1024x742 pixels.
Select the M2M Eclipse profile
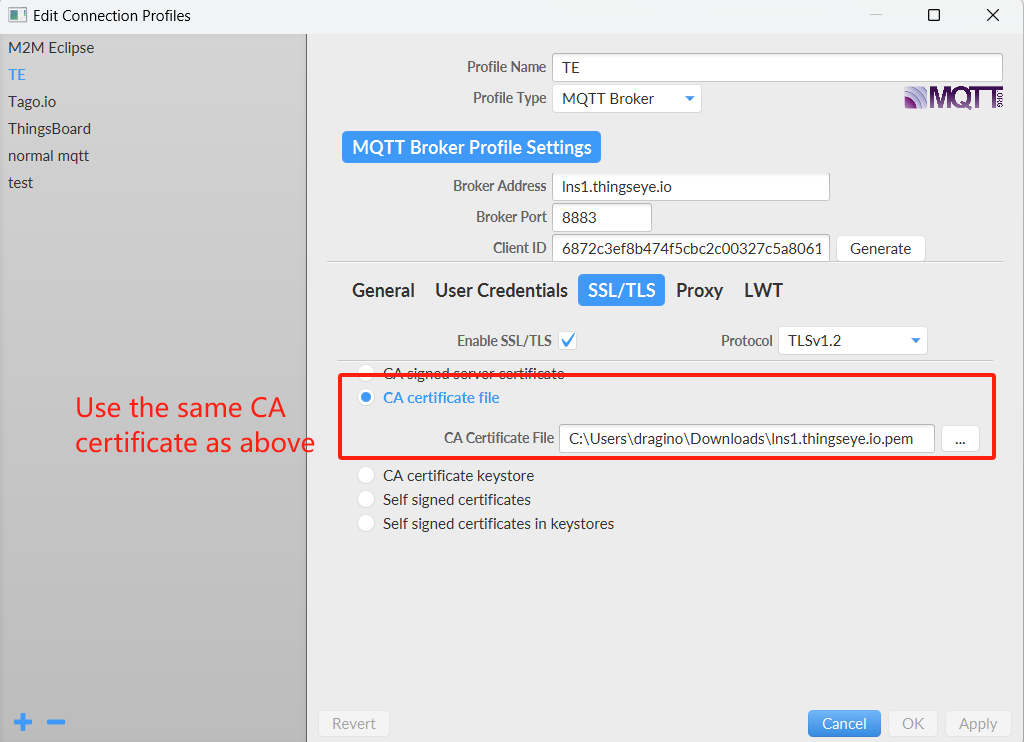click(51, 48)
